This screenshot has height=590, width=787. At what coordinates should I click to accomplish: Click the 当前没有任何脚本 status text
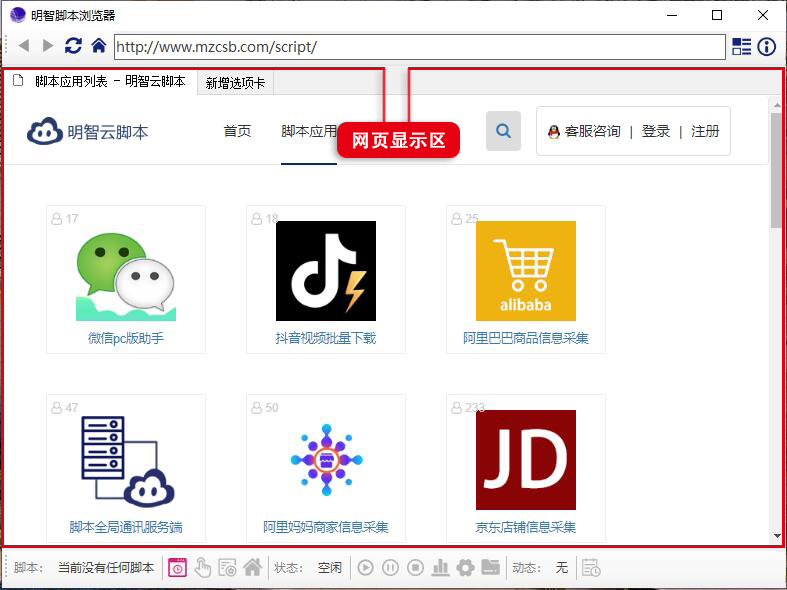[x=106, y=567]
